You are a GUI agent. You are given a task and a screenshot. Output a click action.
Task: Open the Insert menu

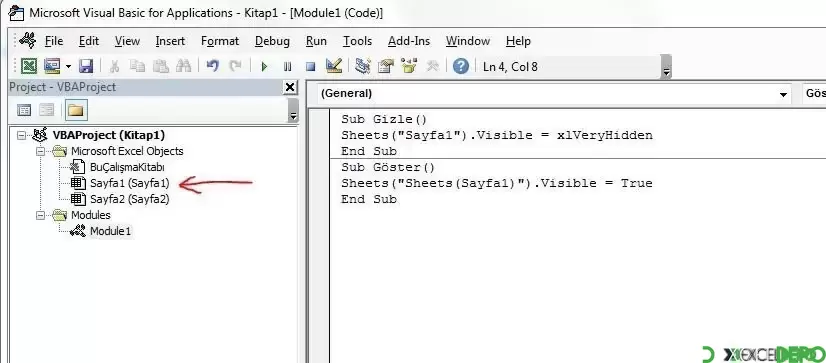pyautogui.click(x=170, y=41)
